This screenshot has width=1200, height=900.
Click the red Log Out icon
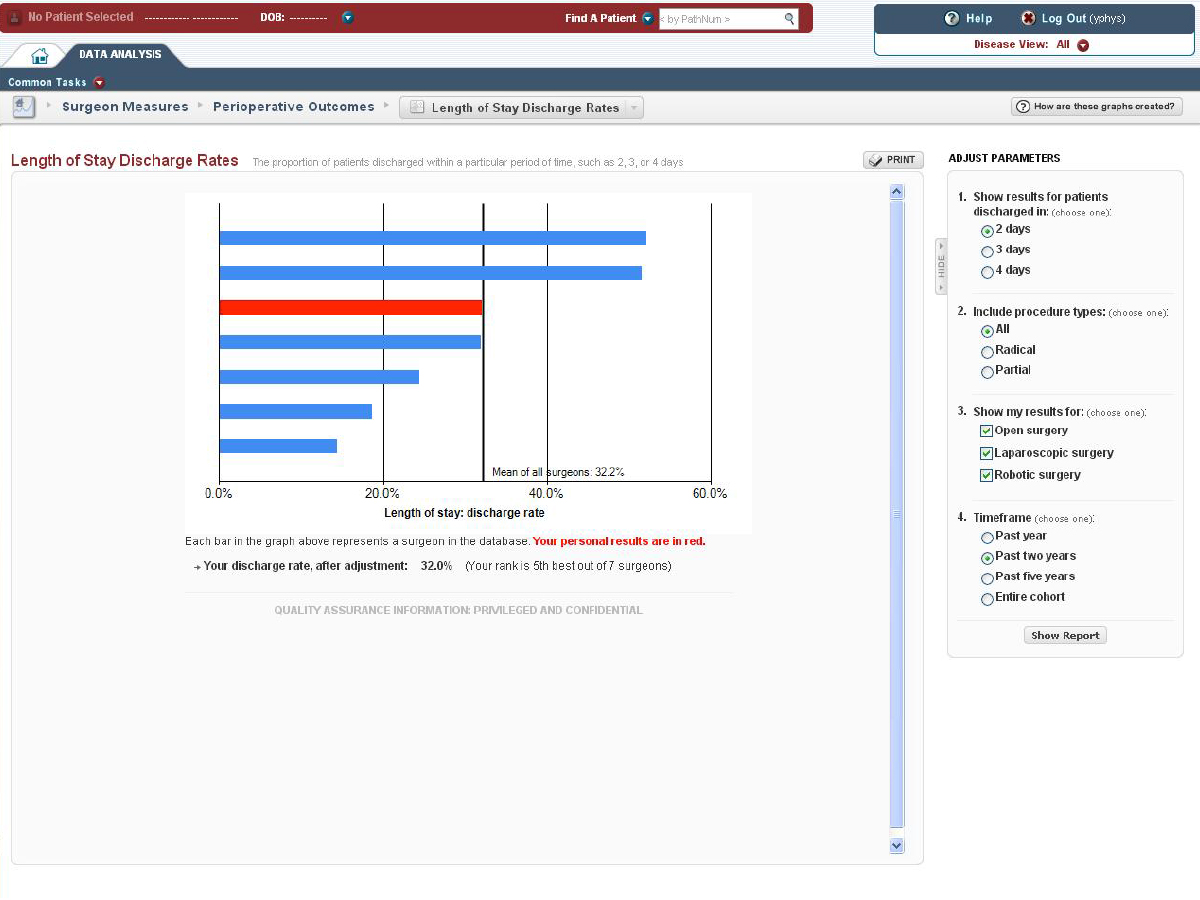click(1028, 19)
